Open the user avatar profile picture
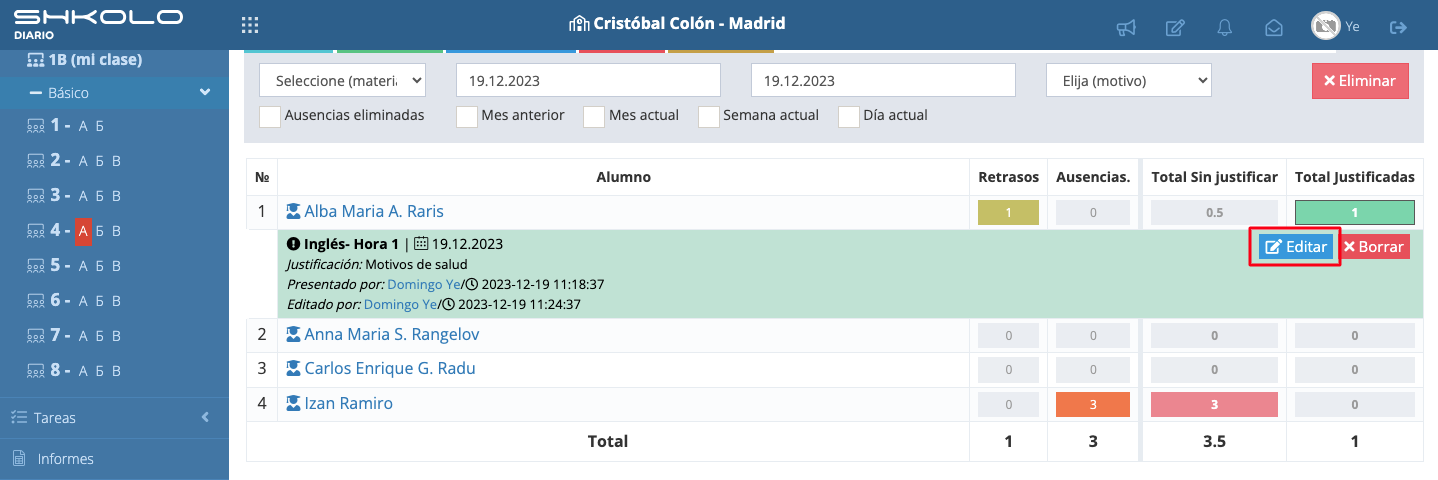Screen dimensions: 1438x480 (x=1326, y=26)
